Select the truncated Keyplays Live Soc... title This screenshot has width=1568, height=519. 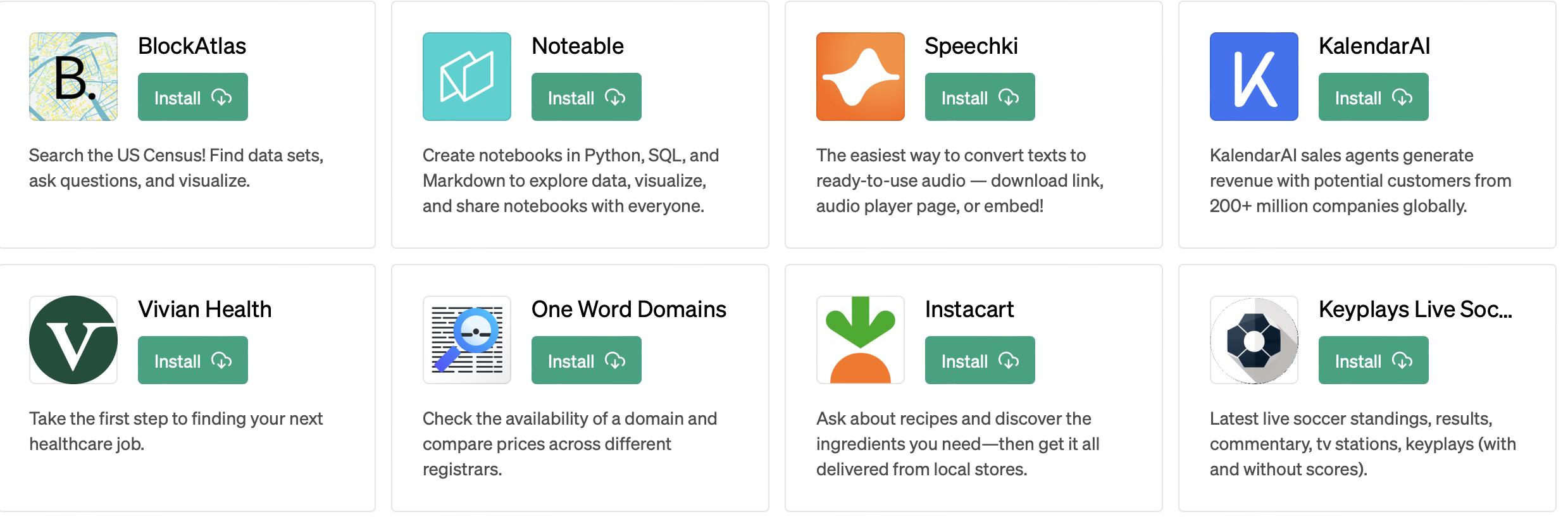pyautogui.click(x=1416, y=310)
